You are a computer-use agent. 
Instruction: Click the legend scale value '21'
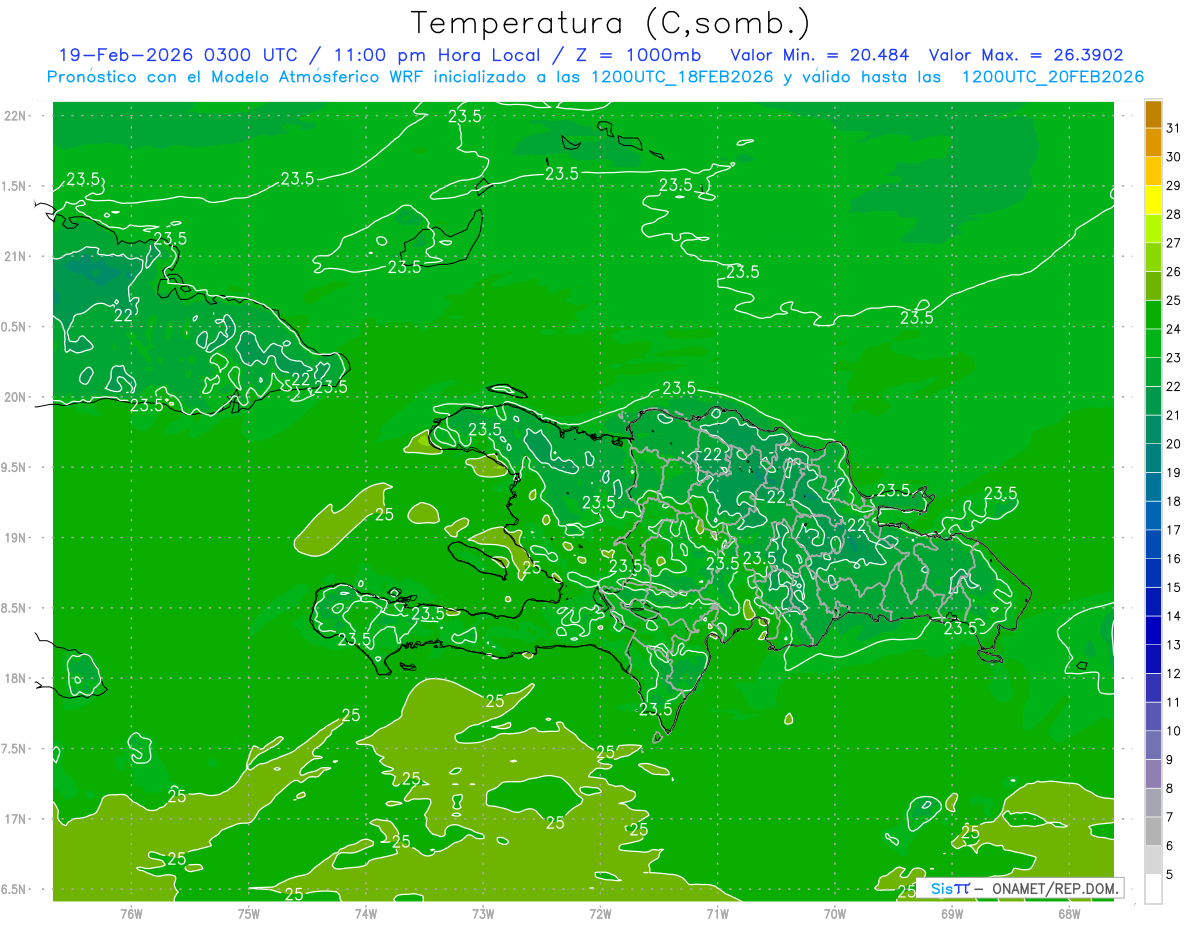tap(1174, 415)
